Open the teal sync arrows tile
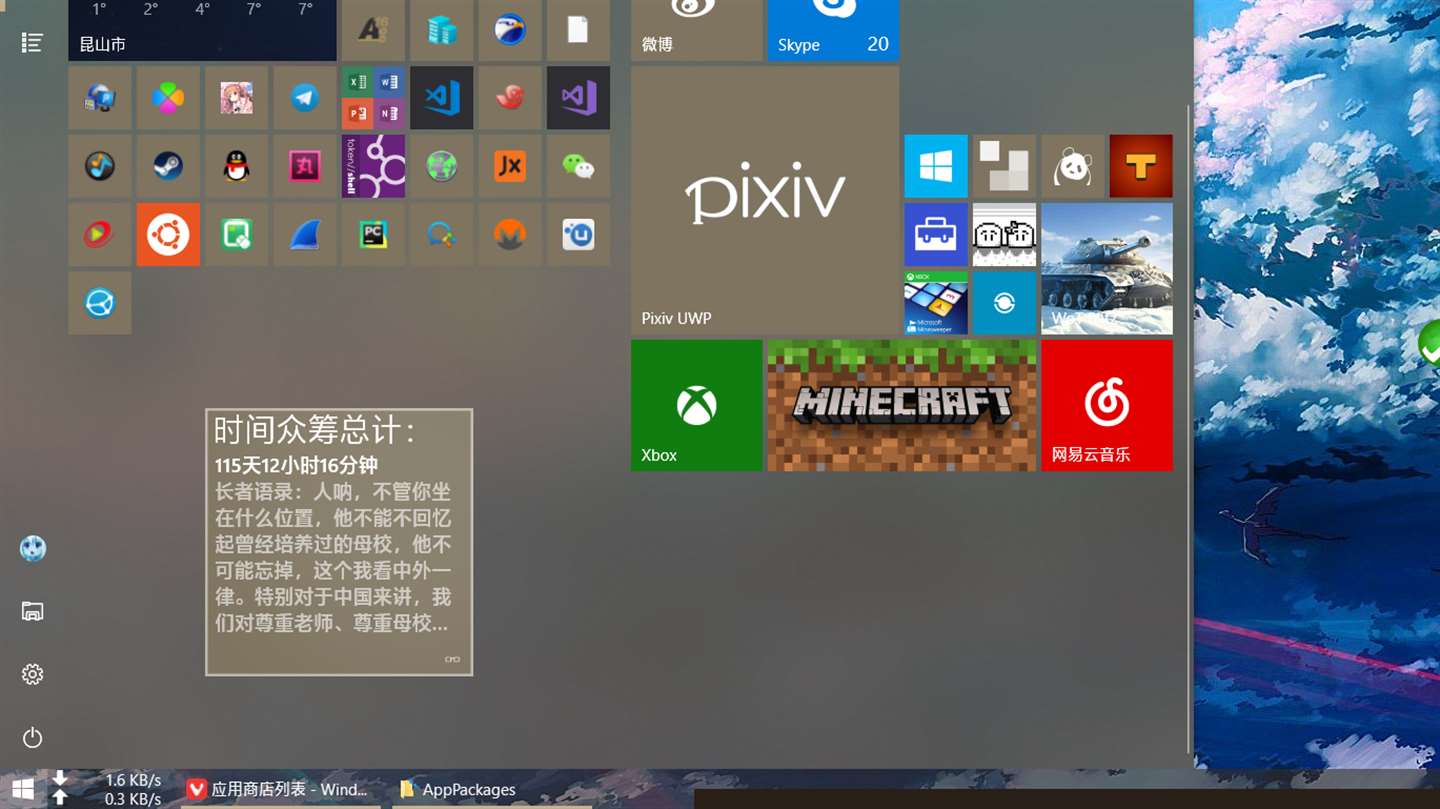 1004,303
